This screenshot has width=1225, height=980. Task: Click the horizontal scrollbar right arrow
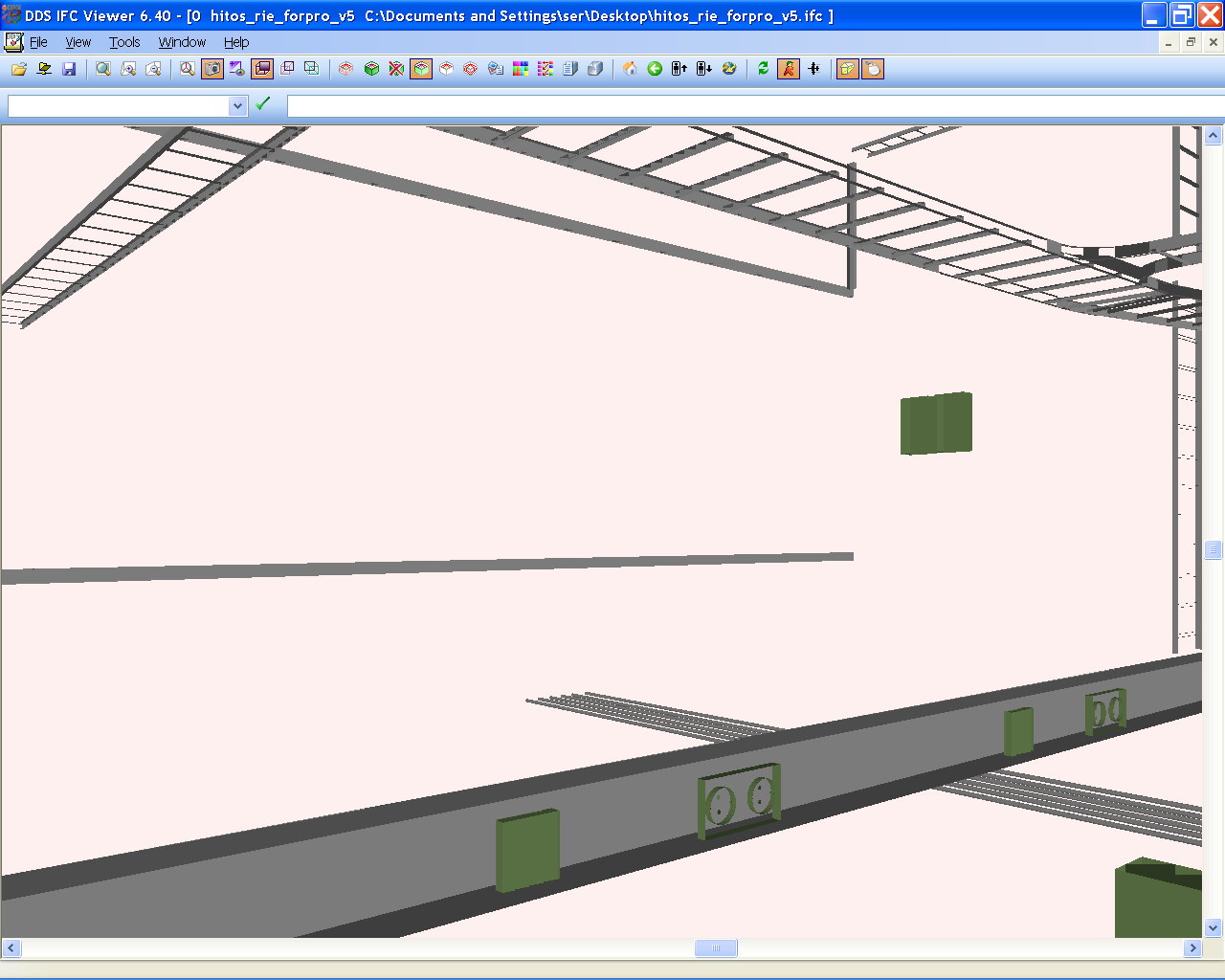[1192, 948]
